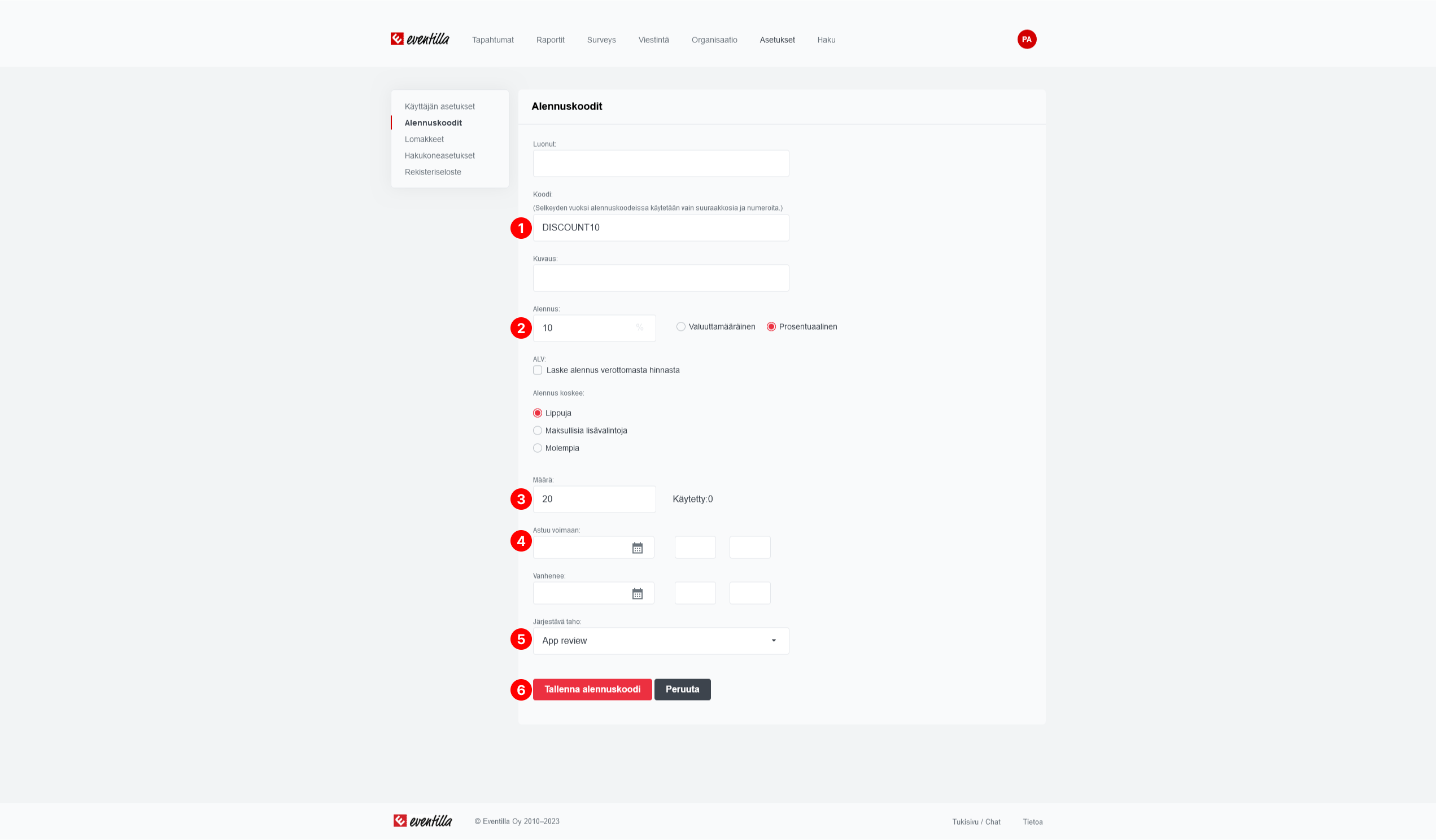The width and height of the screenshot is (1436, 840).
Task: Open the Tukisivu / Chat footer link
Action: pyautogui.click(x=976, y=822)
